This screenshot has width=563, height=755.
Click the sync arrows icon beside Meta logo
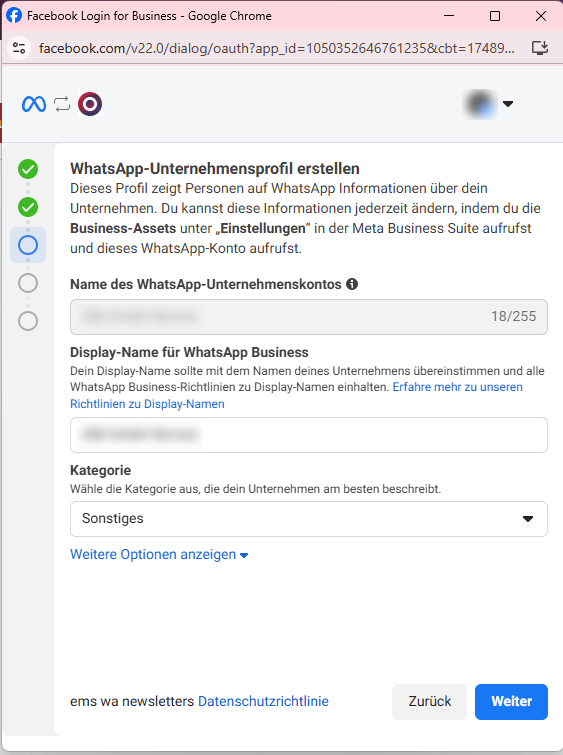pyautogui.click(x=62, y=104)
